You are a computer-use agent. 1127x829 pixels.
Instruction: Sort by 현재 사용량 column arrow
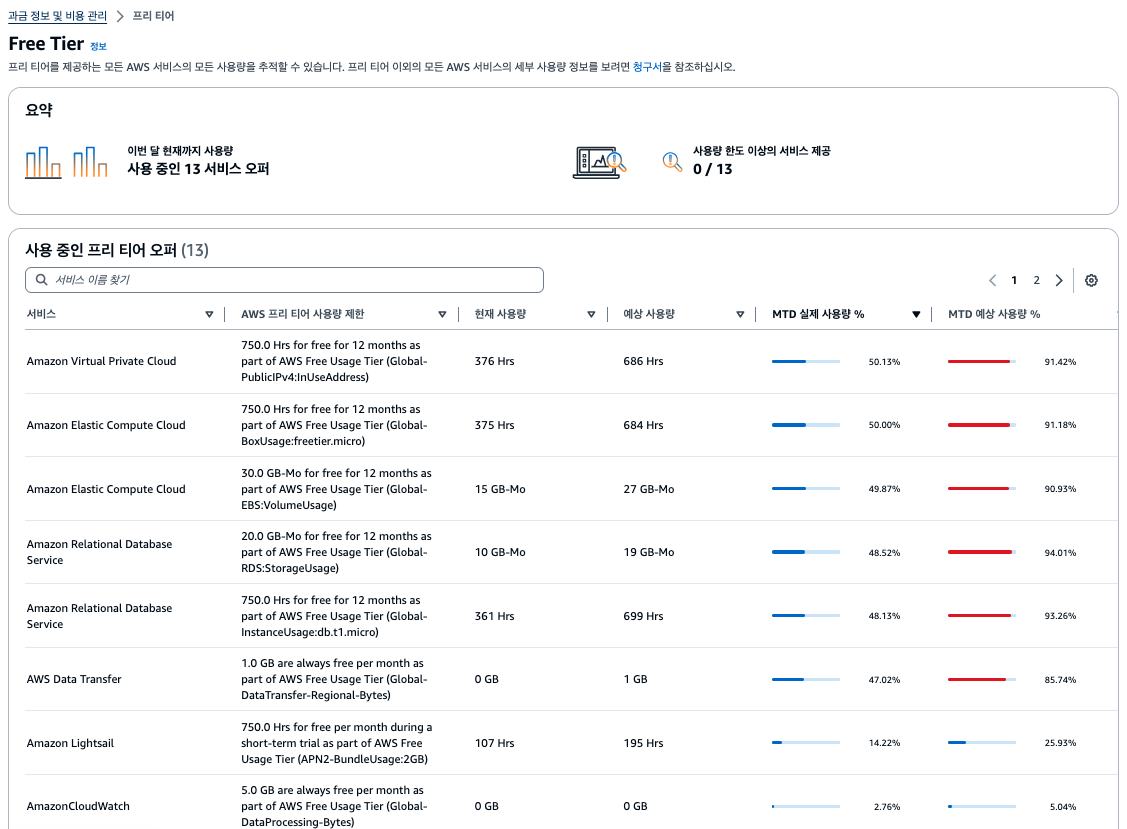591,314
